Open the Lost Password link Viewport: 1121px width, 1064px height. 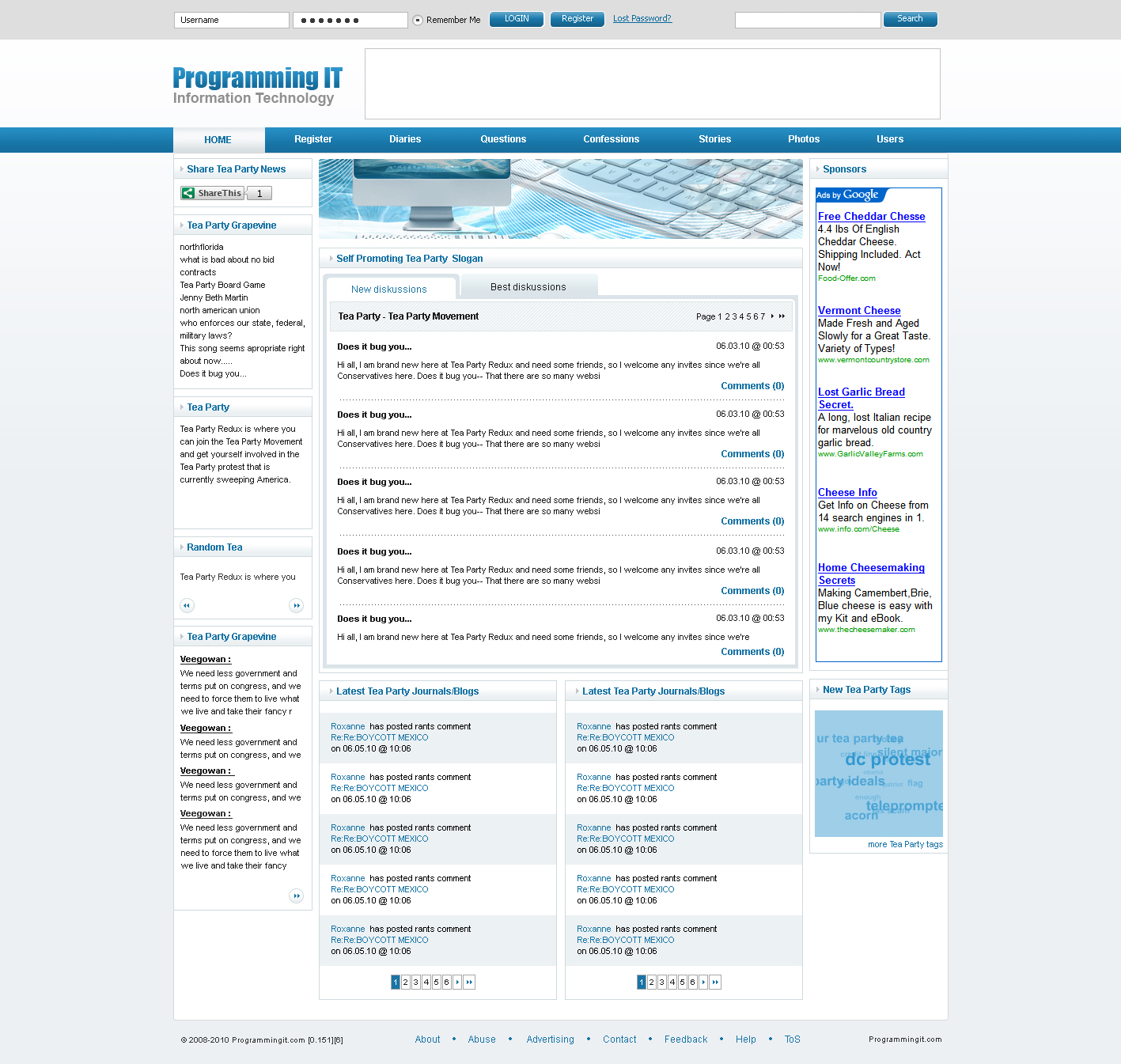pos(642,17)
